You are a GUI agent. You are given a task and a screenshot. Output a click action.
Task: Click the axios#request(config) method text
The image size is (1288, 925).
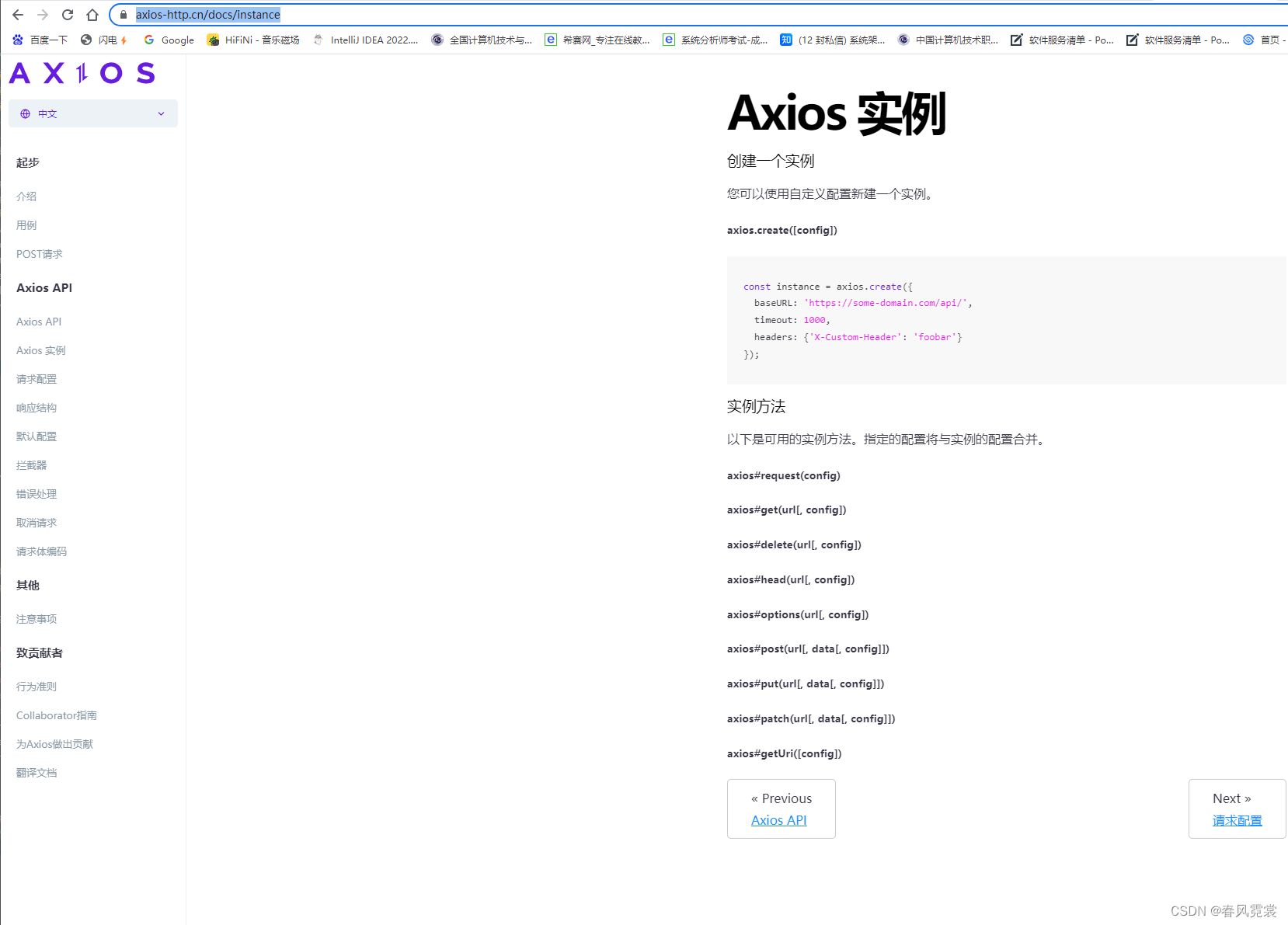(784, 475)
